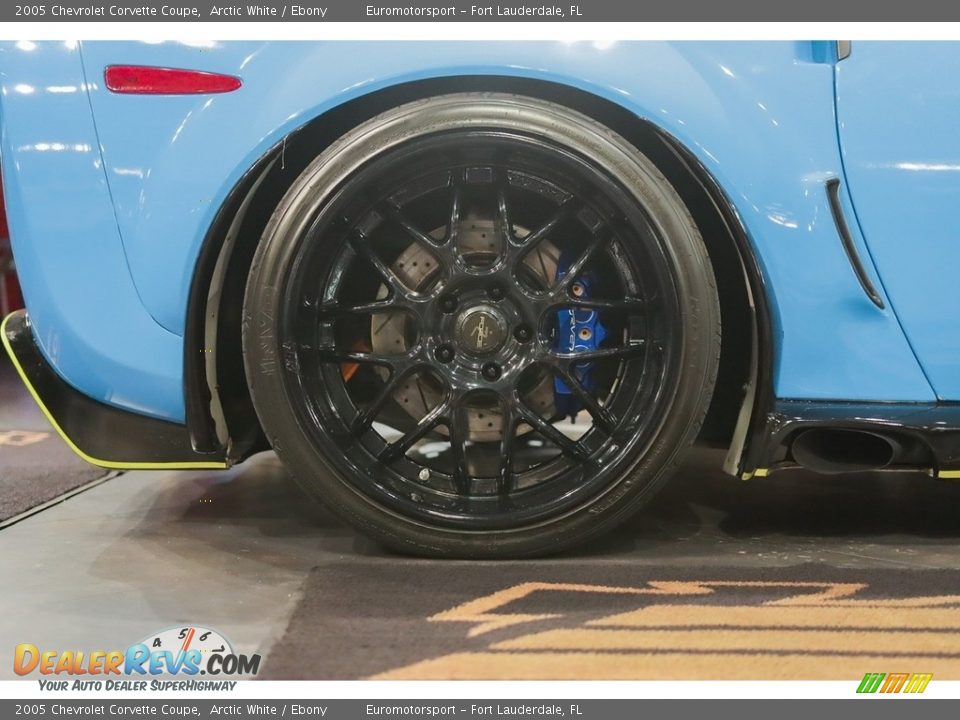Click the speedometer graphic in DealerRevs logo

pos(190,642)
